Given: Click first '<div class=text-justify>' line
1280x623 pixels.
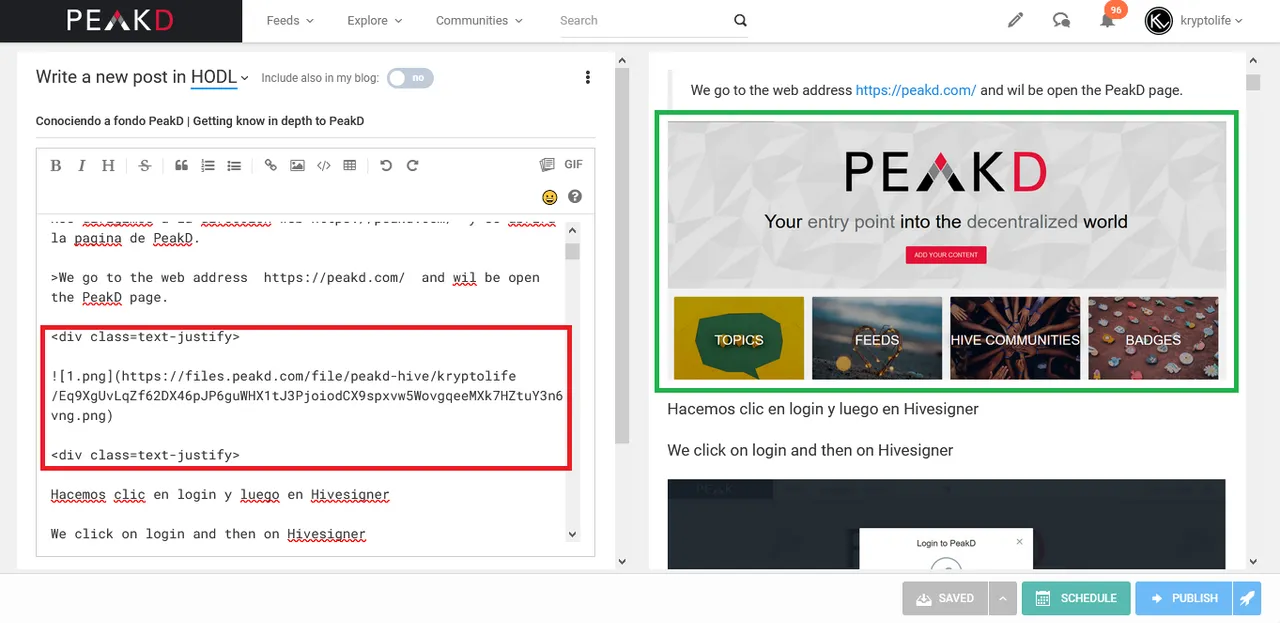Looking at the screenshot, I should [x=145, y=337].
